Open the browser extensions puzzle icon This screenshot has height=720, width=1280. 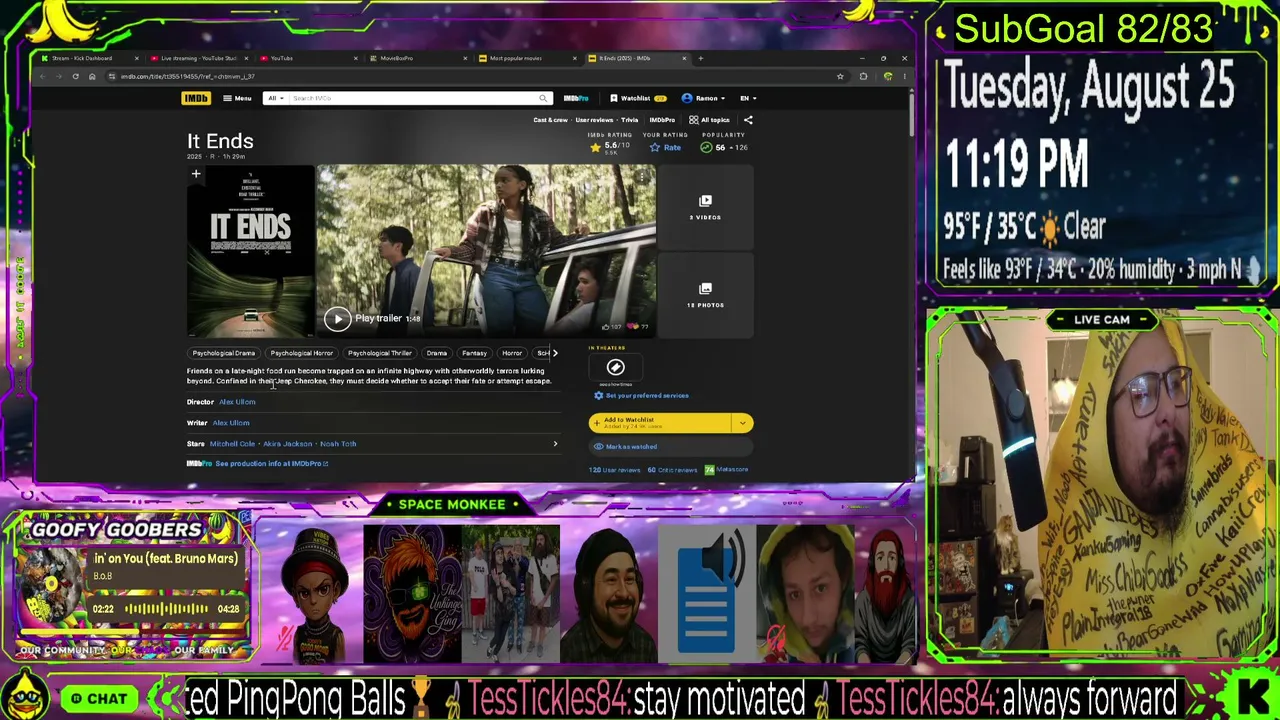pyautogui.click(x=863, y=76)
